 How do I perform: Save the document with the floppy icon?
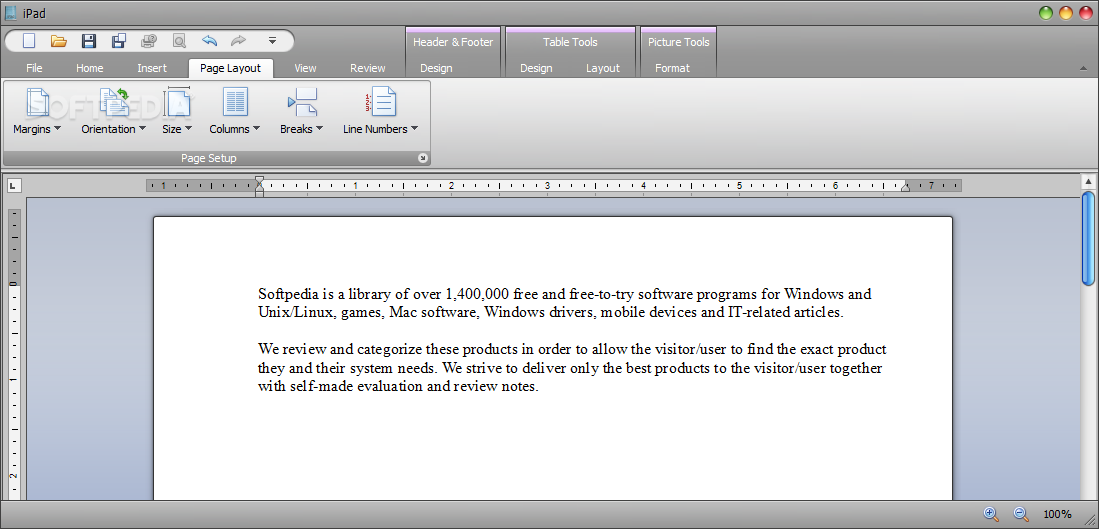(89, 41)
